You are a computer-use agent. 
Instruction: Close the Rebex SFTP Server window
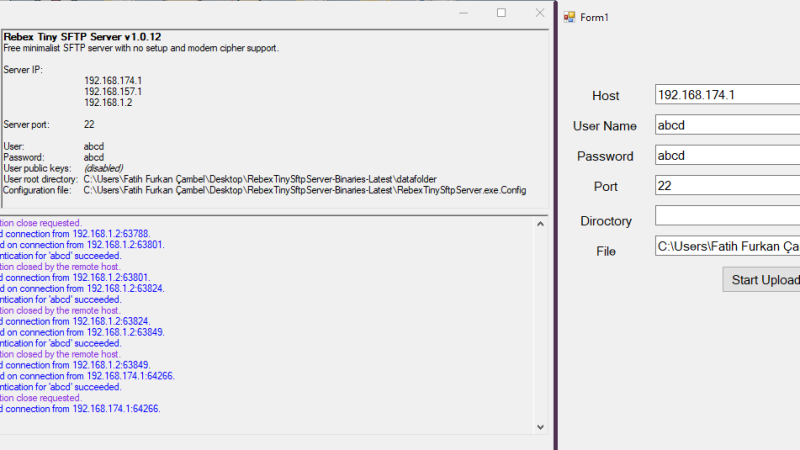(x=540, y=13)
